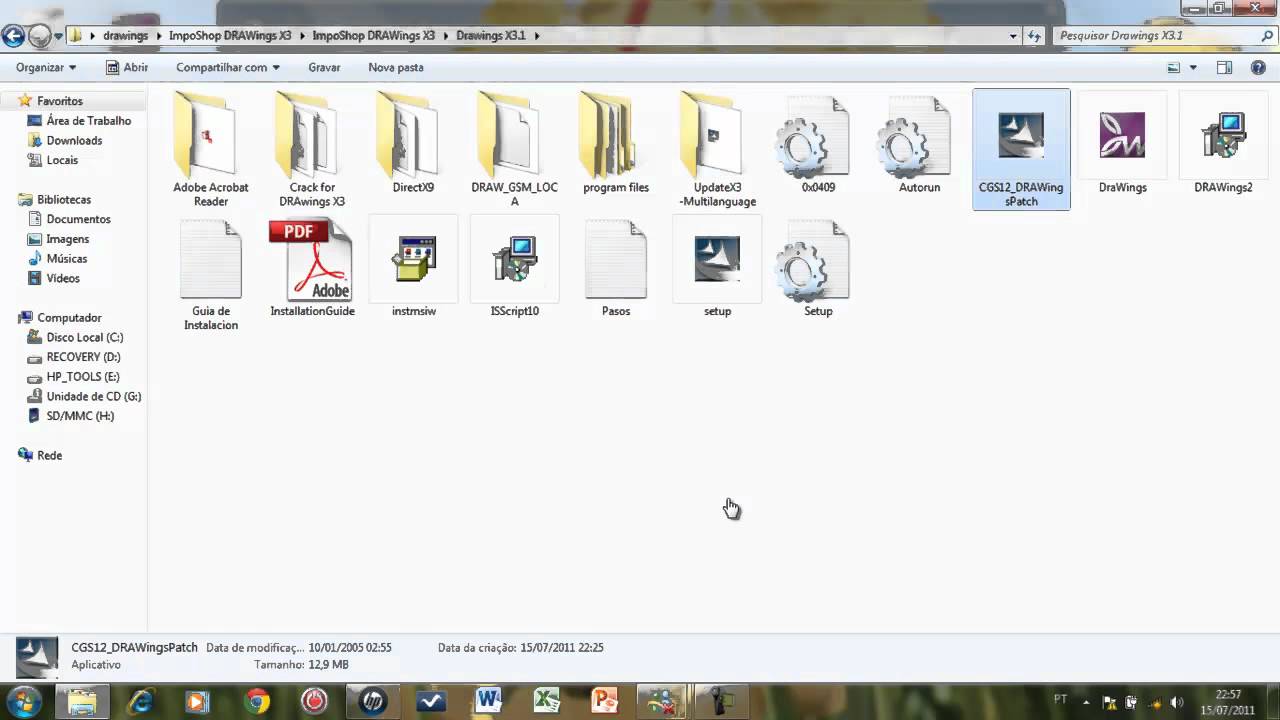The height and width of the screenshot is (720, 1280).
Task: Open view options dropdown arrow
Action: (x=1193, y=67)
